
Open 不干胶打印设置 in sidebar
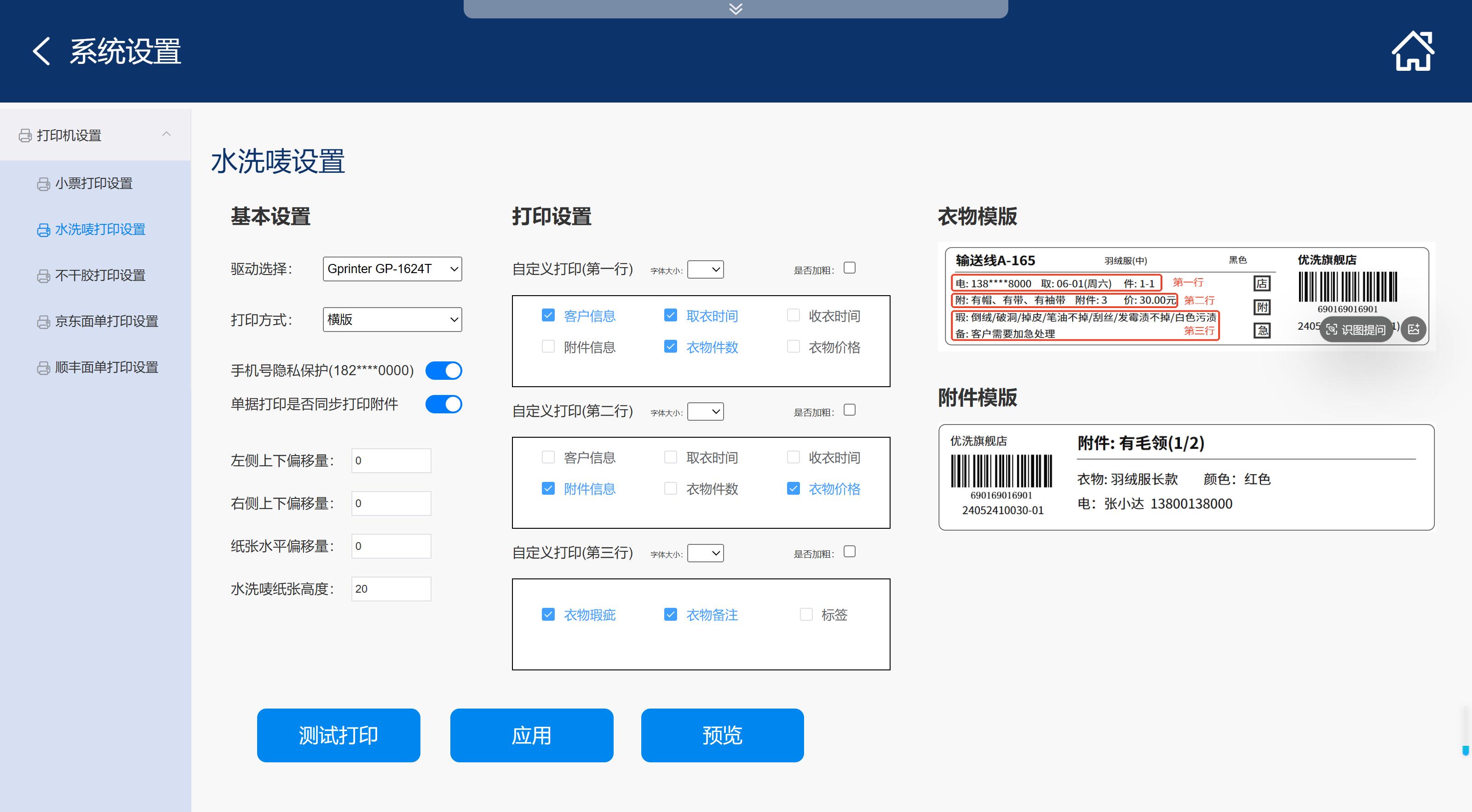pyautogui.click(x=100, y=275)
